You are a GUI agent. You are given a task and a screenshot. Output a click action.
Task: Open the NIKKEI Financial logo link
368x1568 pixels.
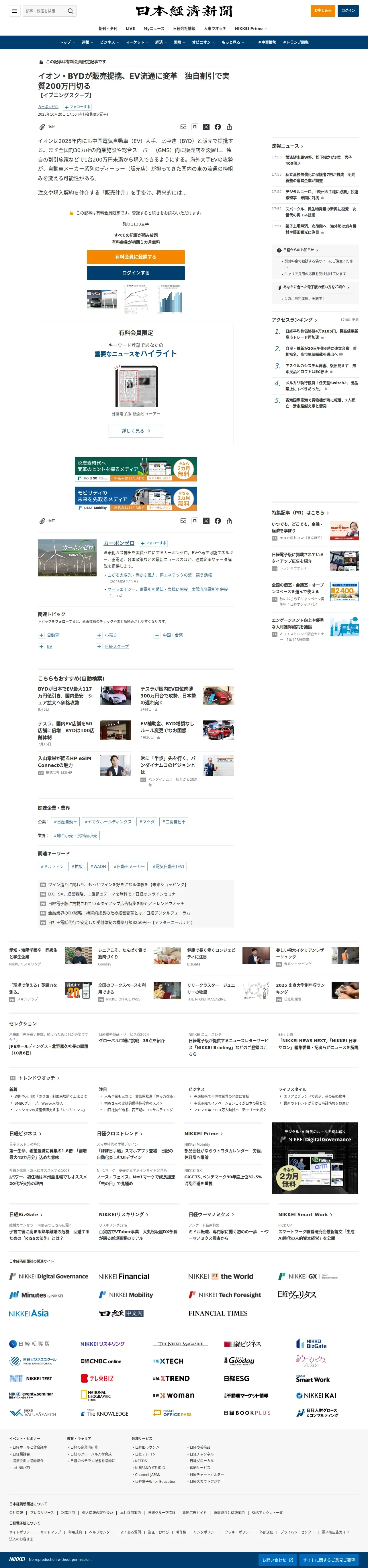pos(124,1276)
